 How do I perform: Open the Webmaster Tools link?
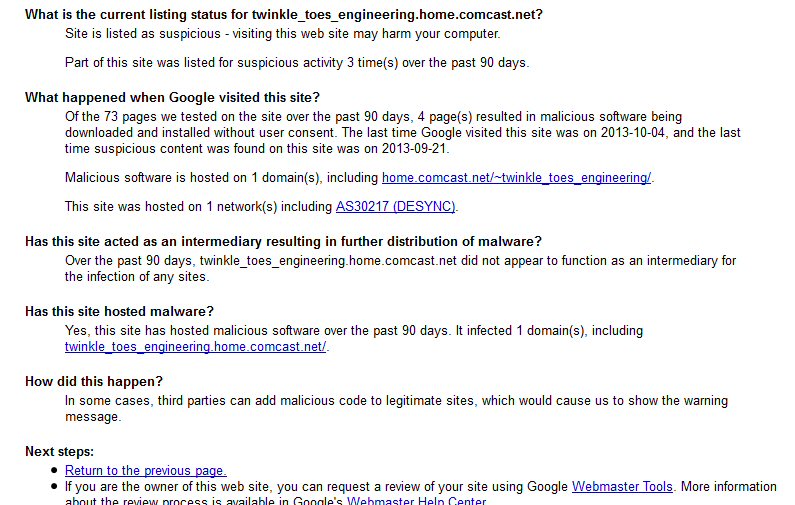622,487
